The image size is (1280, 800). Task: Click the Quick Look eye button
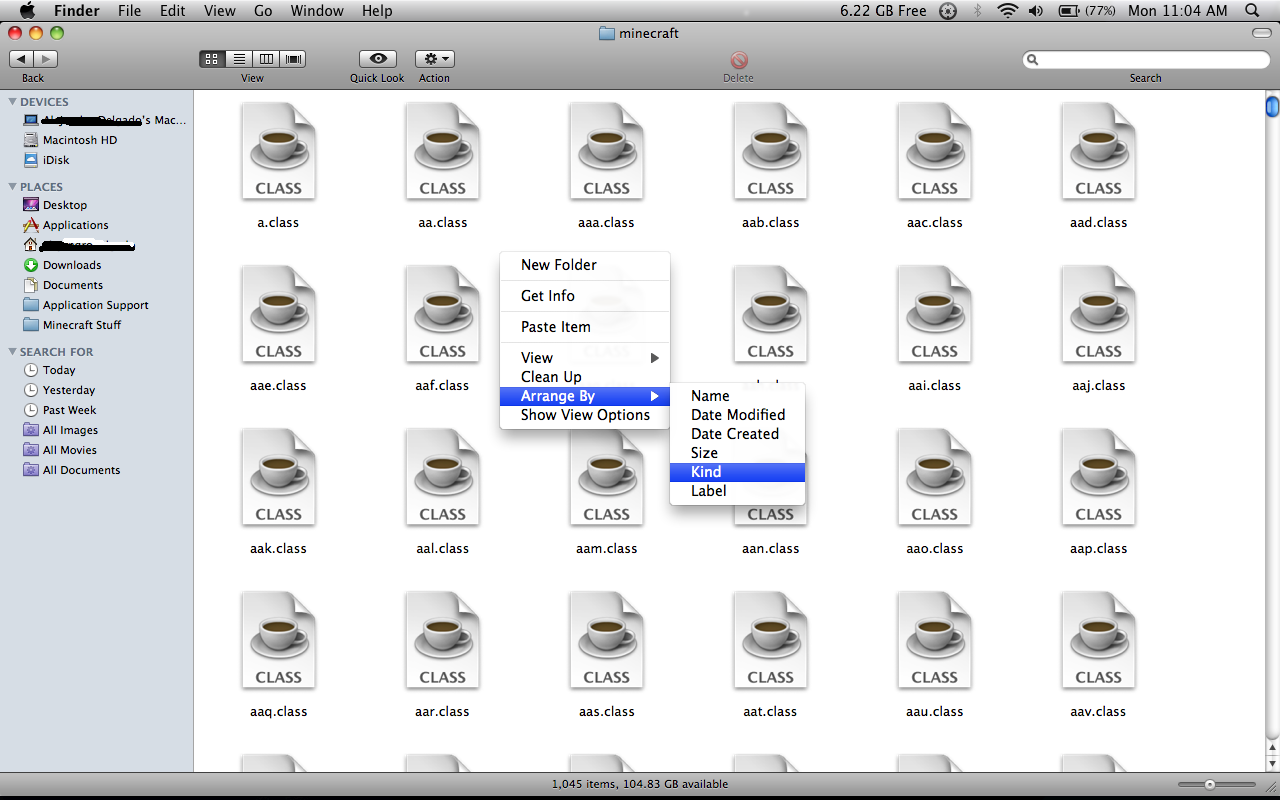click(x=377, y=59)
